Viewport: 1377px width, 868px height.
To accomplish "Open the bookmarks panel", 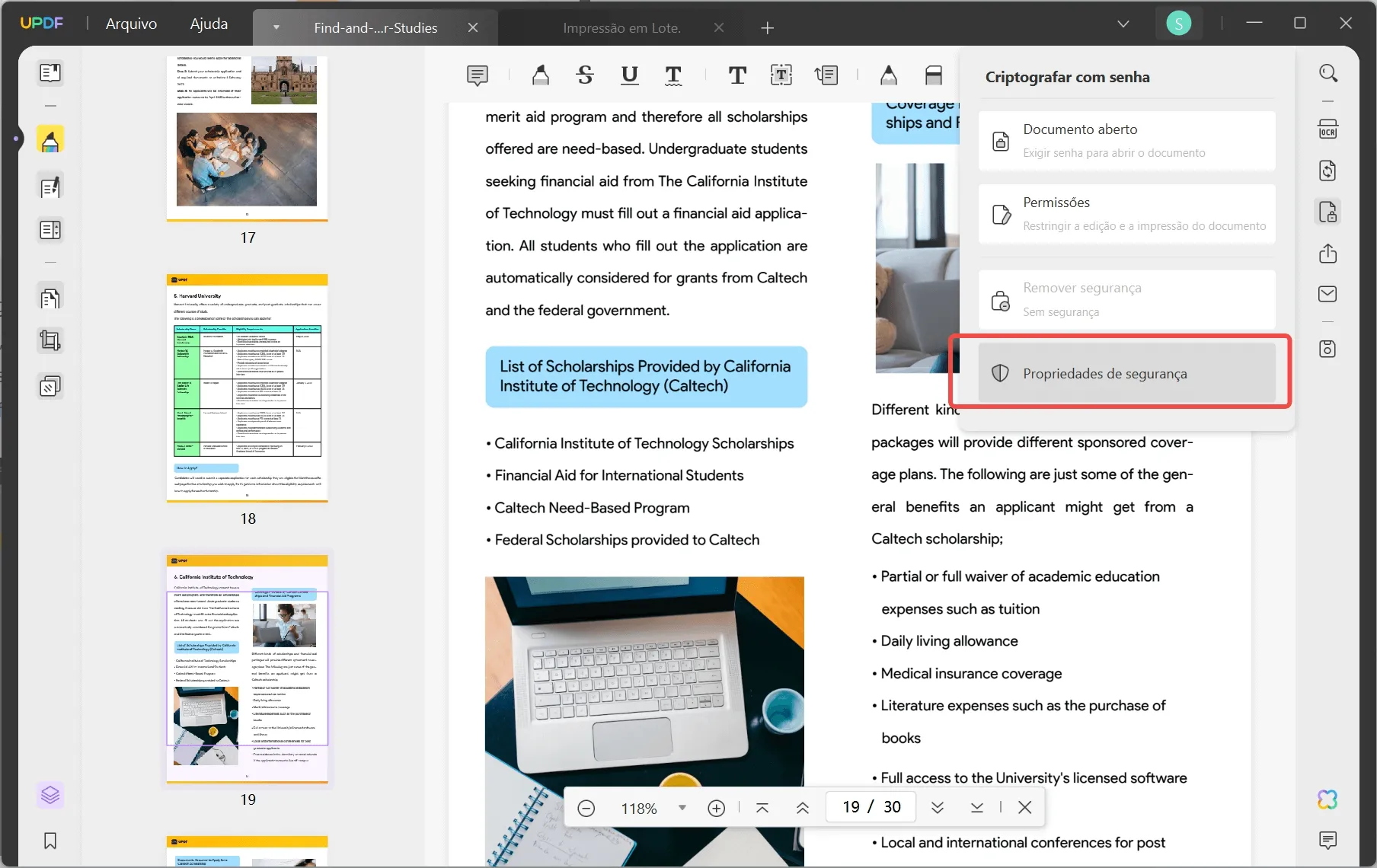I will [x=50, y=841].
